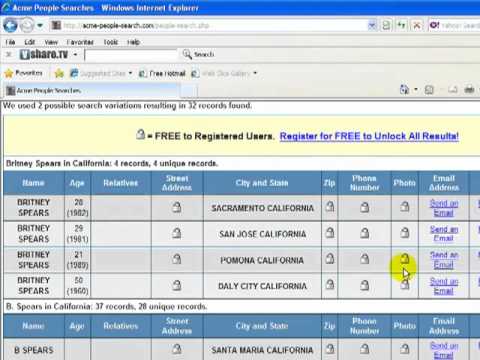Open a new blank tab
This screenshot has width=480, height=360.
(x=189, y=91)
